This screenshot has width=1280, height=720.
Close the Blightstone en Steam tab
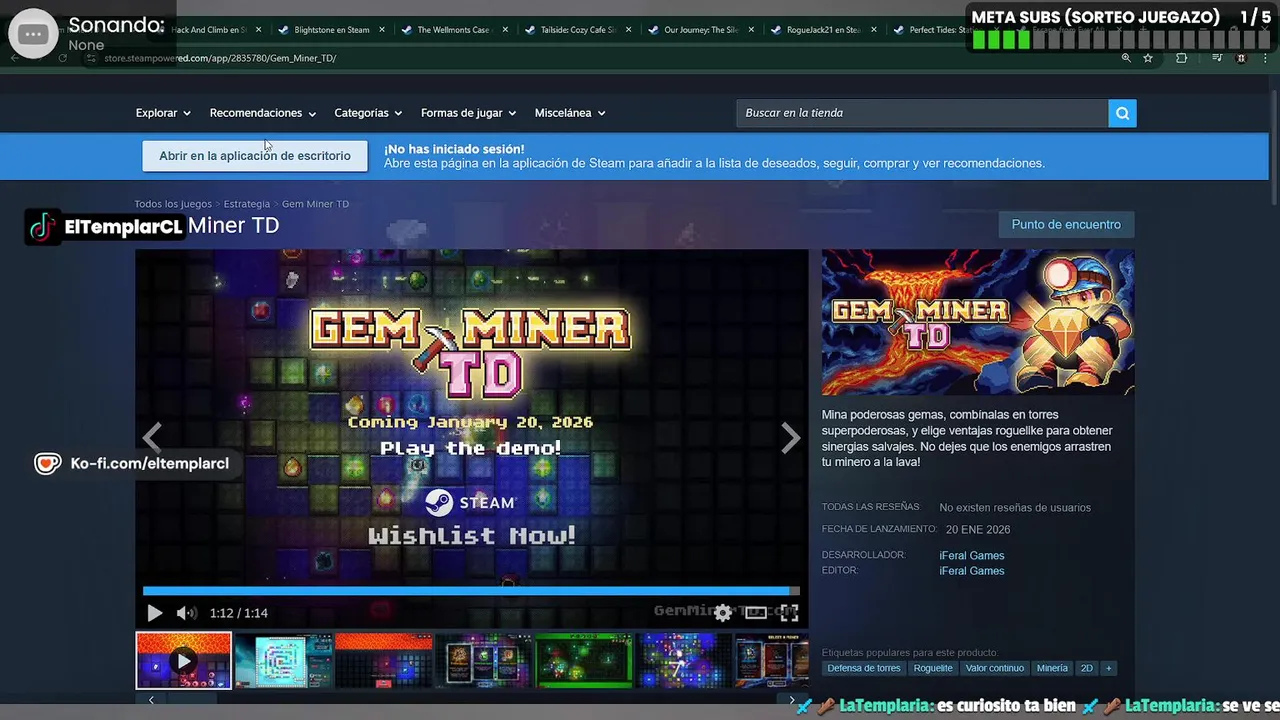(x=382, y=30)
